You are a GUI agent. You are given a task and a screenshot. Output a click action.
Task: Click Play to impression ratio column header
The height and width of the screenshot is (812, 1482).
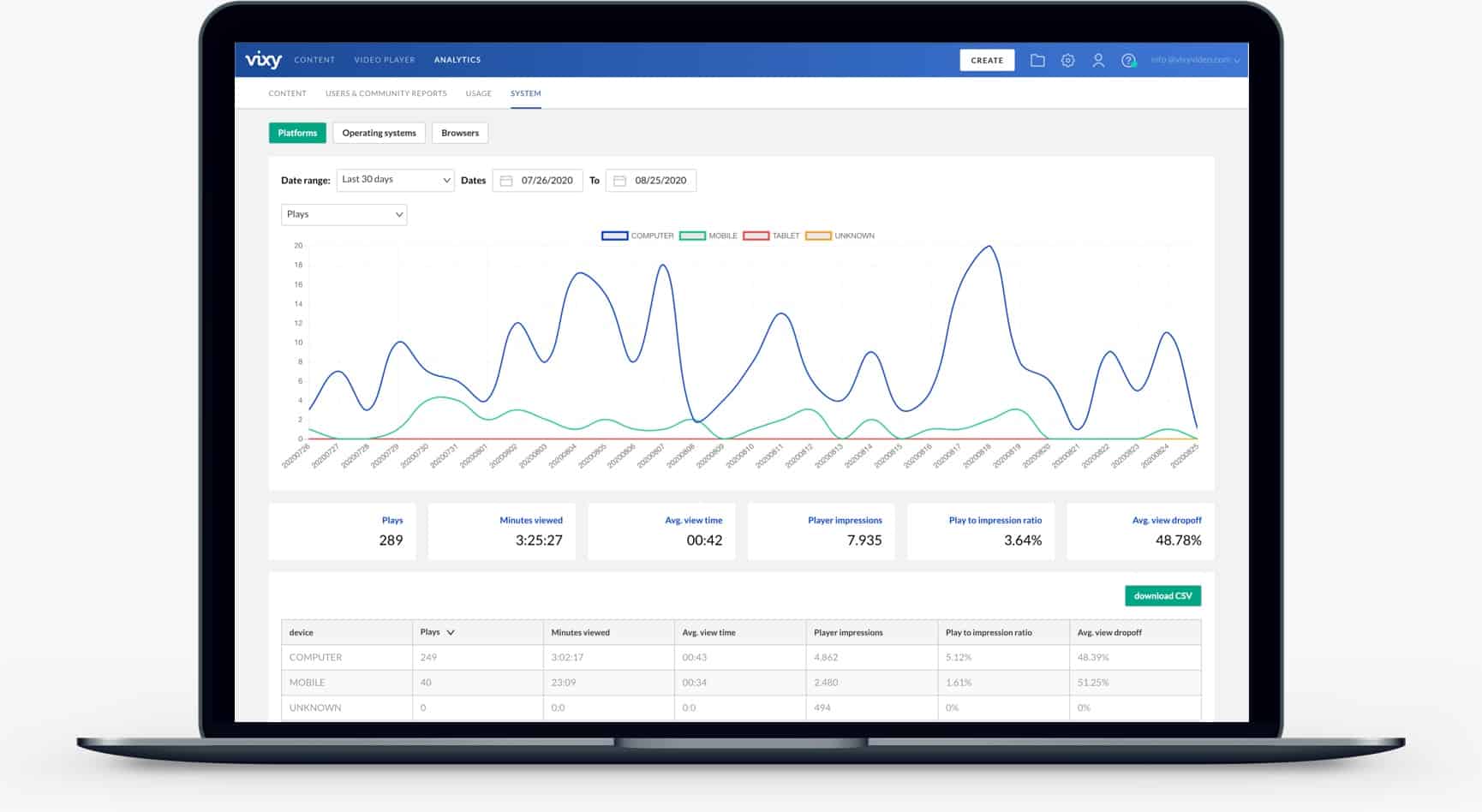1003,632
